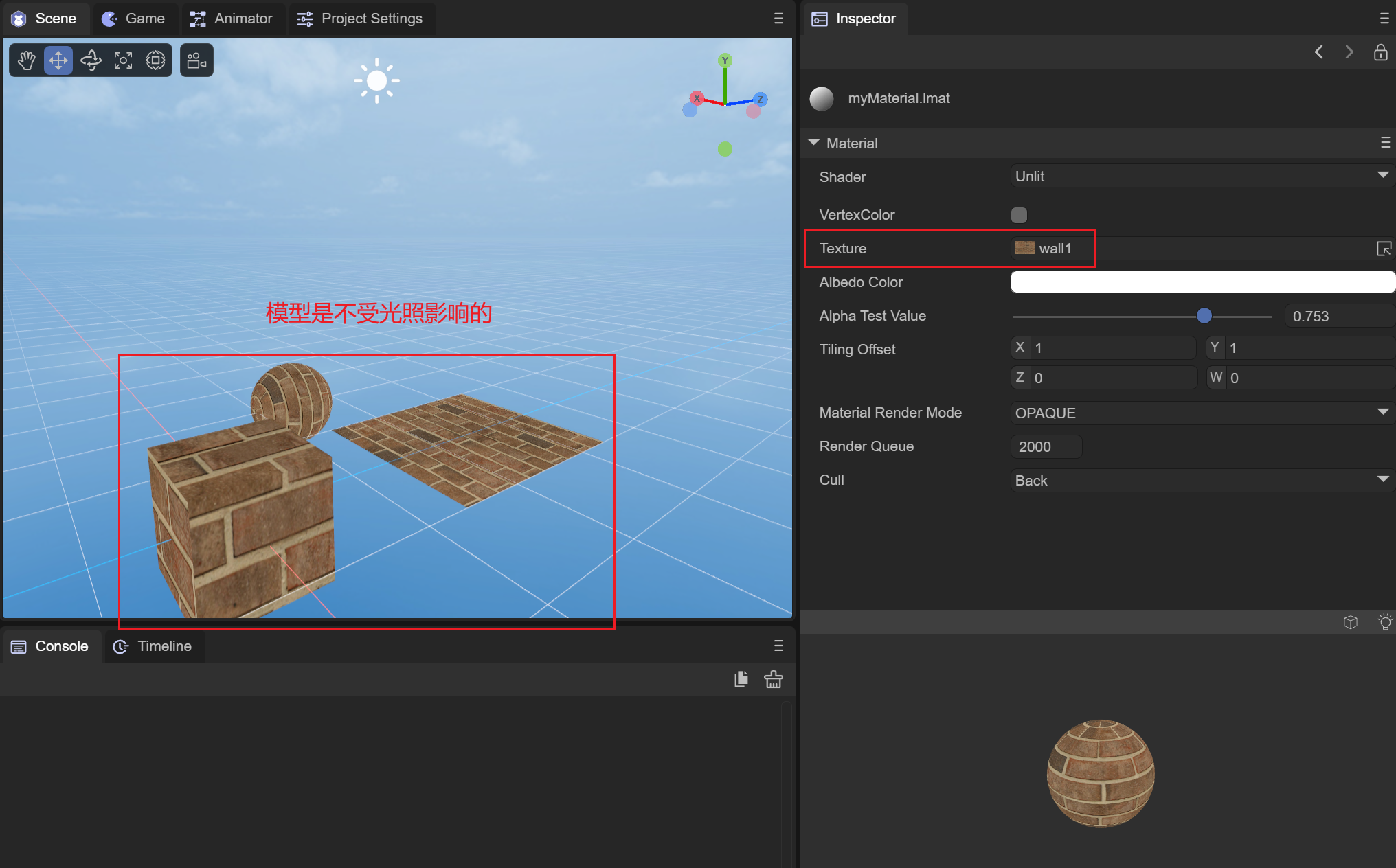The height and width of the screenshot is (868, 1396).
Task: Click the texture picker button
Action: 1384,249
